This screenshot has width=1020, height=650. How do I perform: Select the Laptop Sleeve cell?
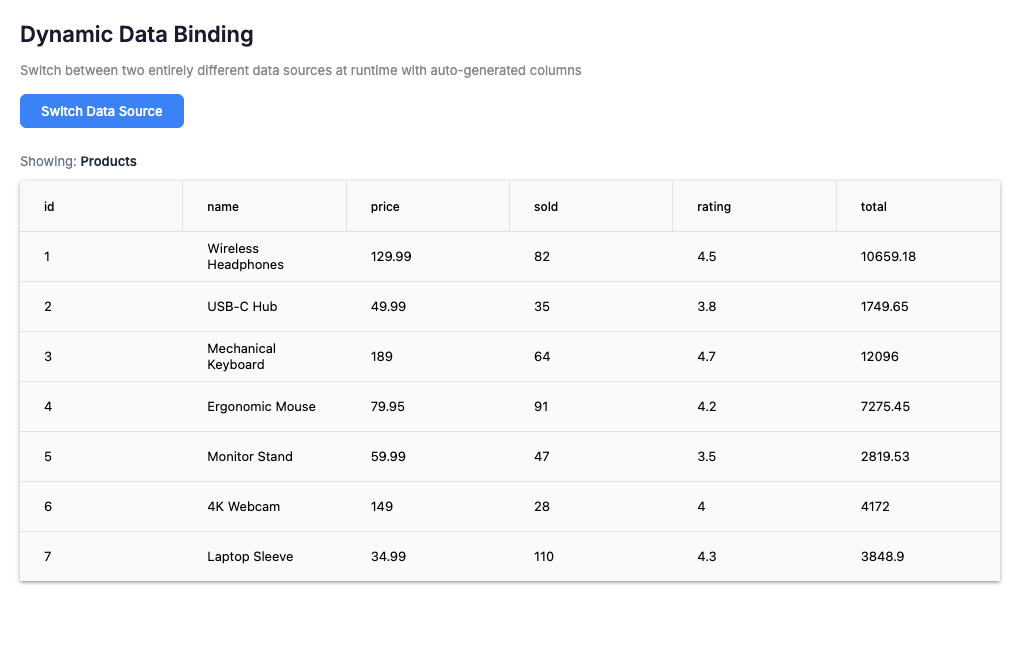pyautogui.click(x=250, y=557)
